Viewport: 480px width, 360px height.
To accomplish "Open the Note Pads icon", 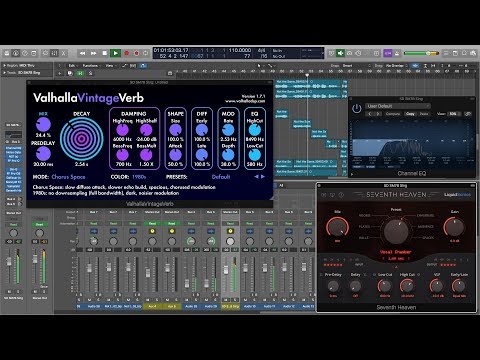I will [x=455, y=53].
